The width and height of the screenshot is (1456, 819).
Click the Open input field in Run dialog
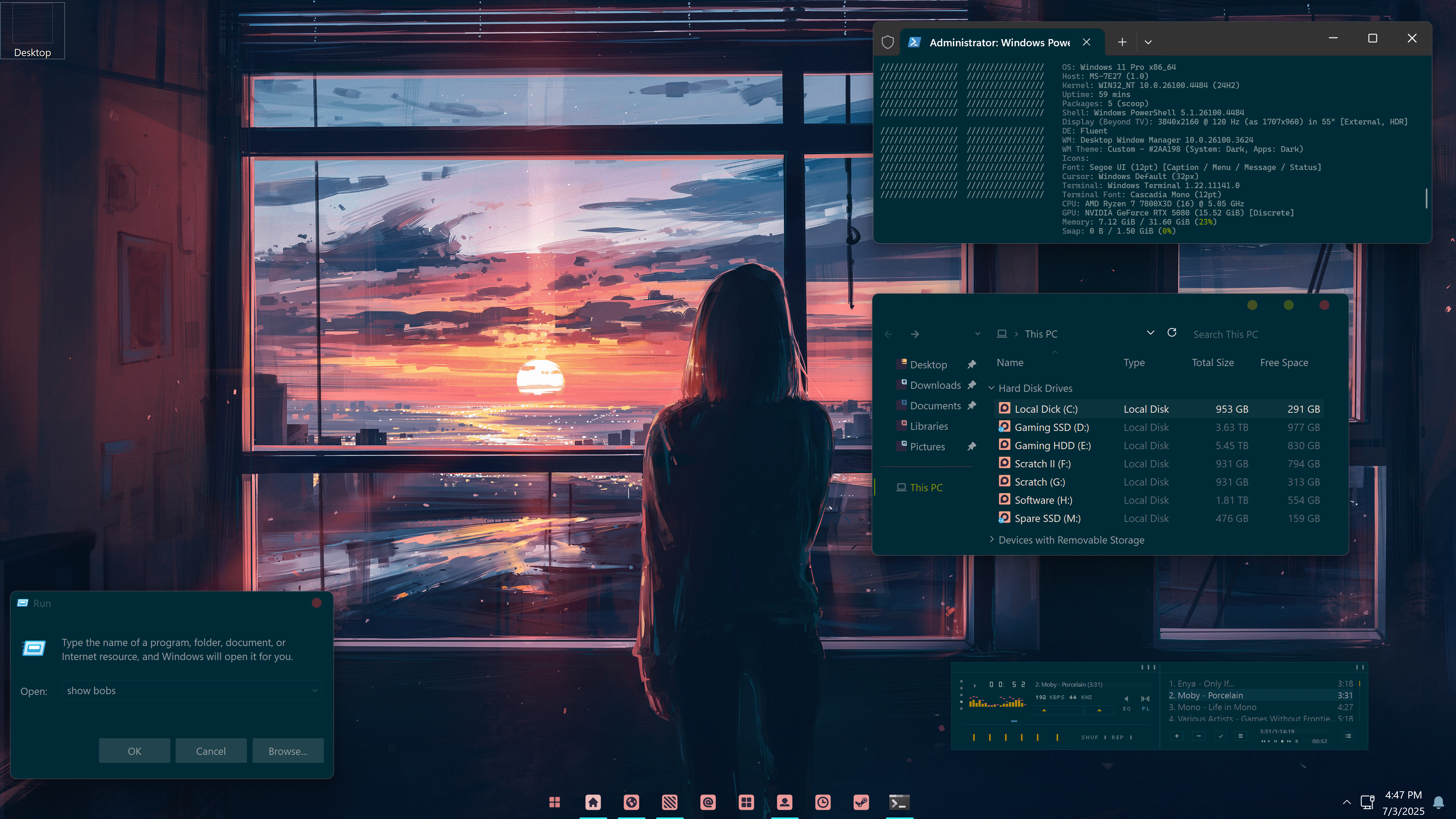(192, 690)
